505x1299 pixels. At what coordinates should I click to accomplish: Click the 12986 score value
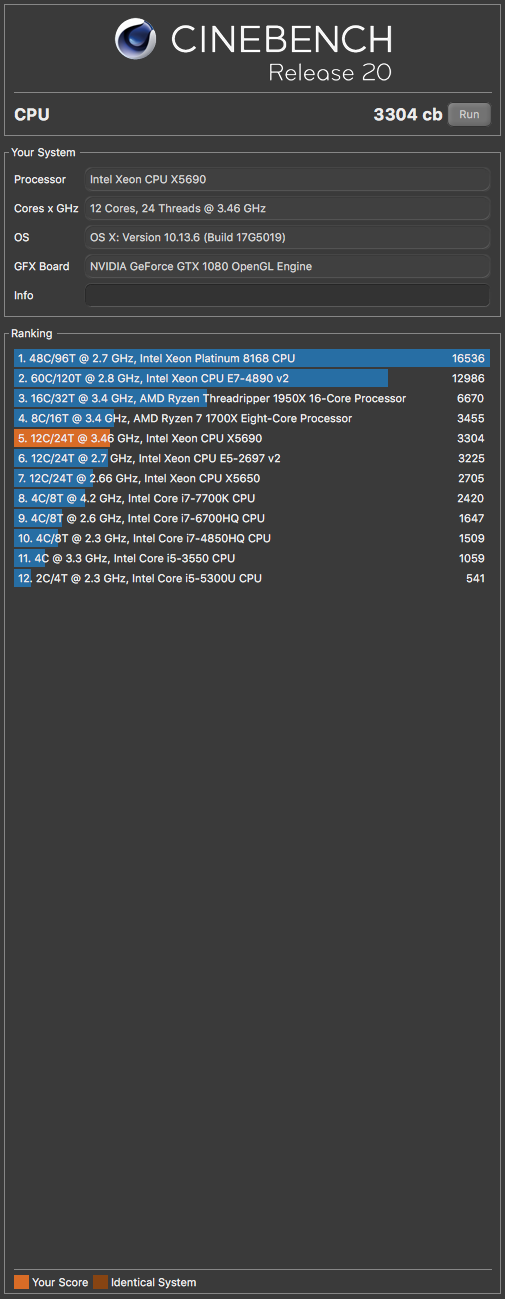pos(468,378)
